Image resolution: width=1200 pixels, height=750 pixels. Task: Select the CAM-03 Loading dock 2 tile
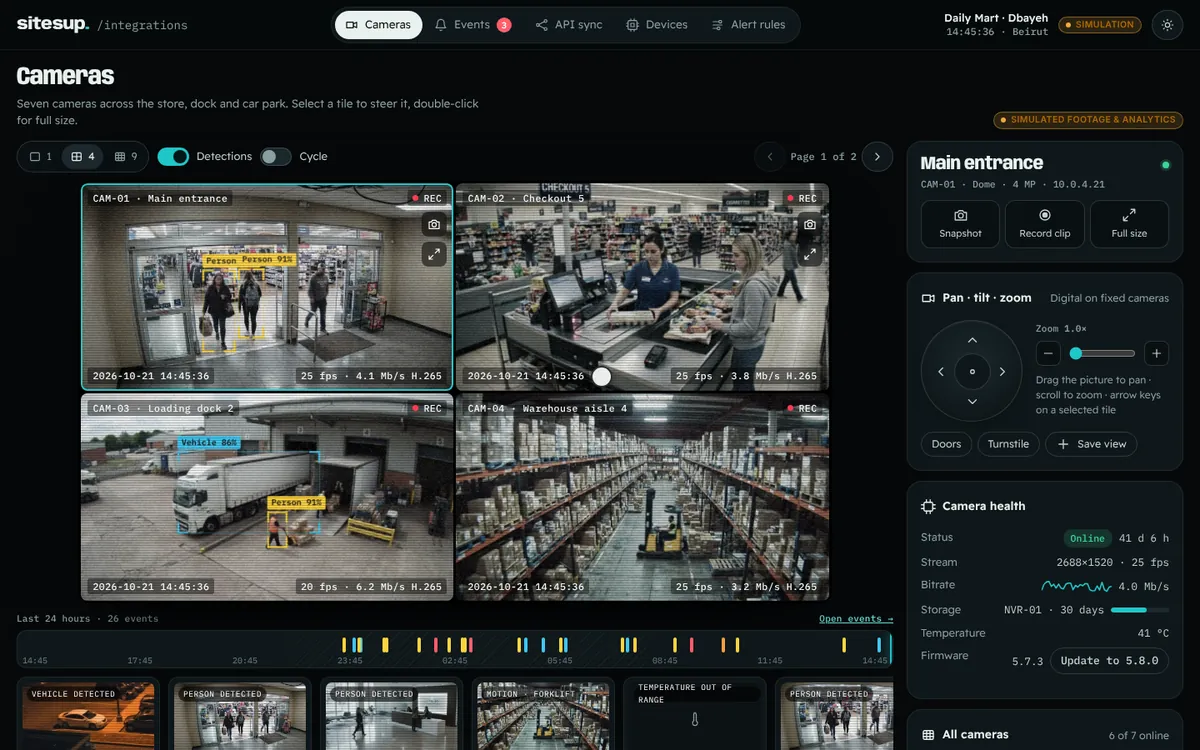(267, 497)
